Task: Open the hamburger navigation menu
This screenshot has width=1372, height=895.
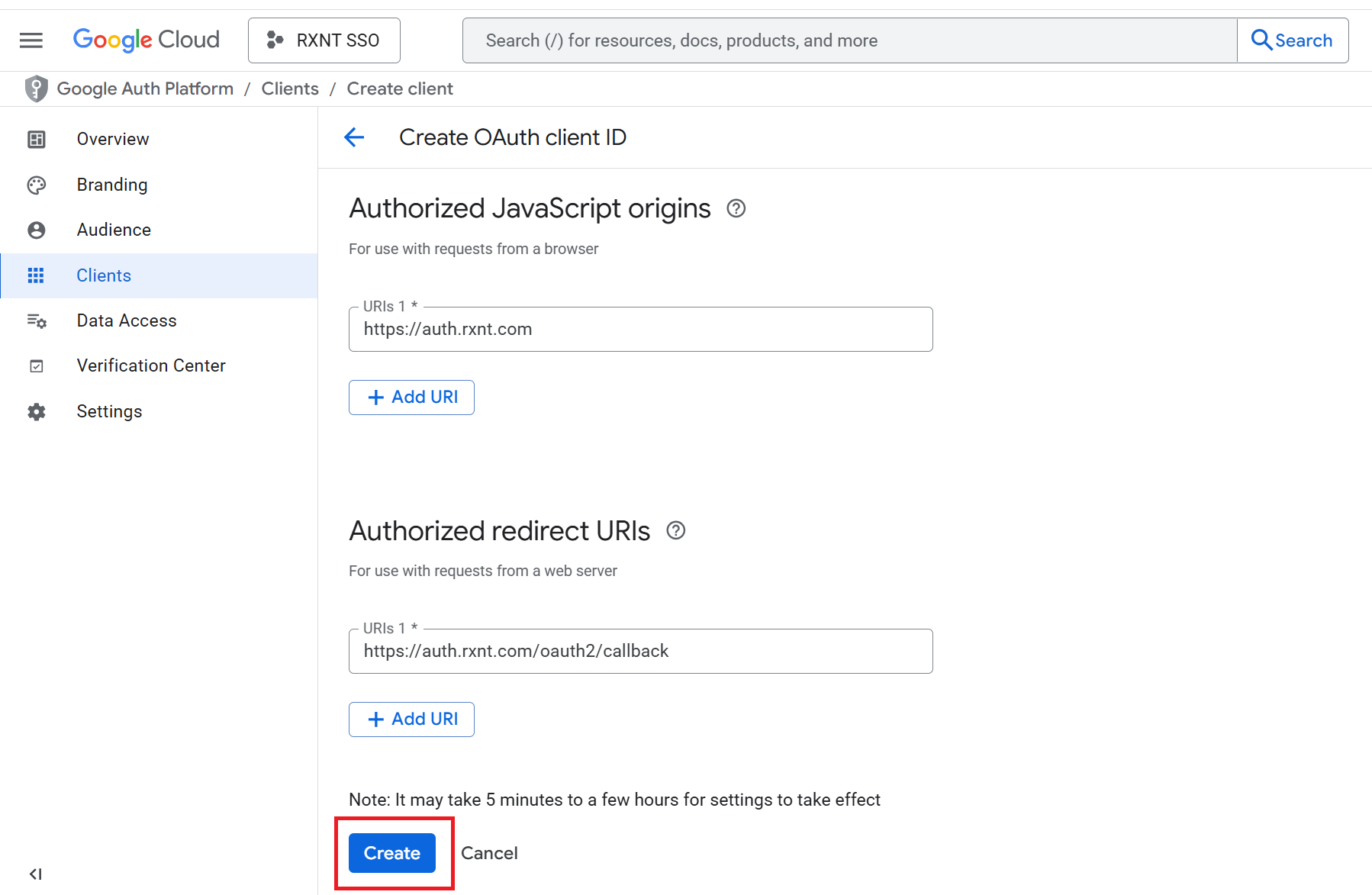Action: (x=31, y=40)
